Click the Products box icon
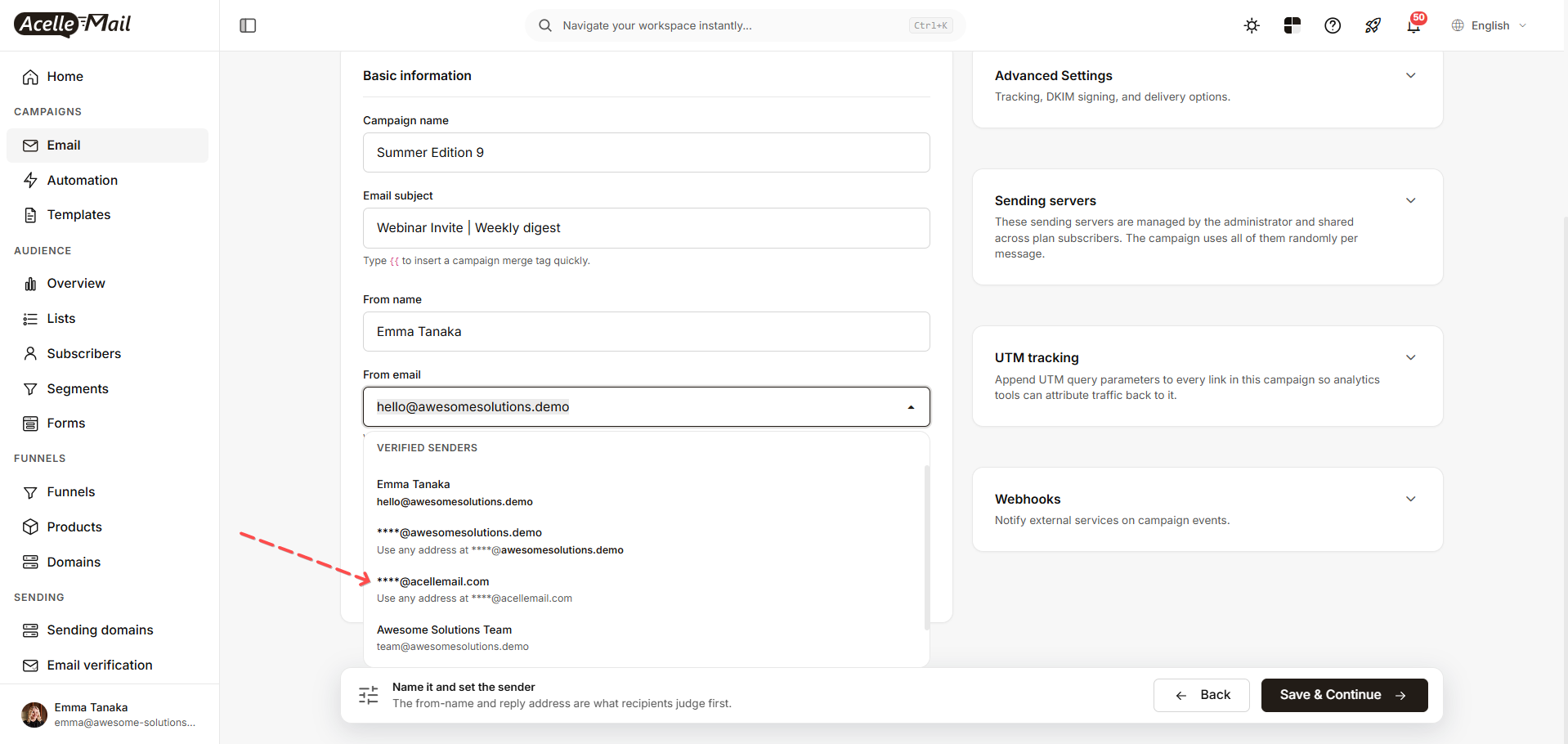This screenshot has width=1568, height=744. pyautogui.click(x=30, y=527)
